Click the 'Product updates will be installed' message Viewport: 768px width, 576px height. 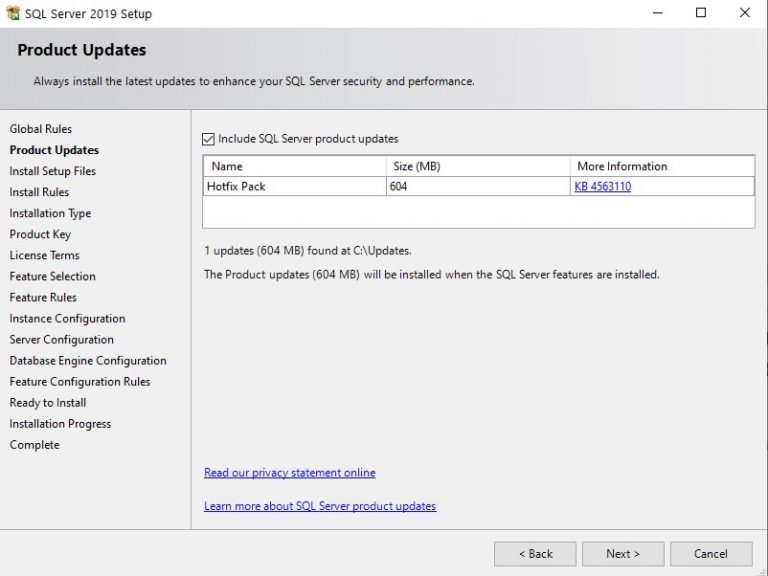pyautogui.click(x=432, y=274)
